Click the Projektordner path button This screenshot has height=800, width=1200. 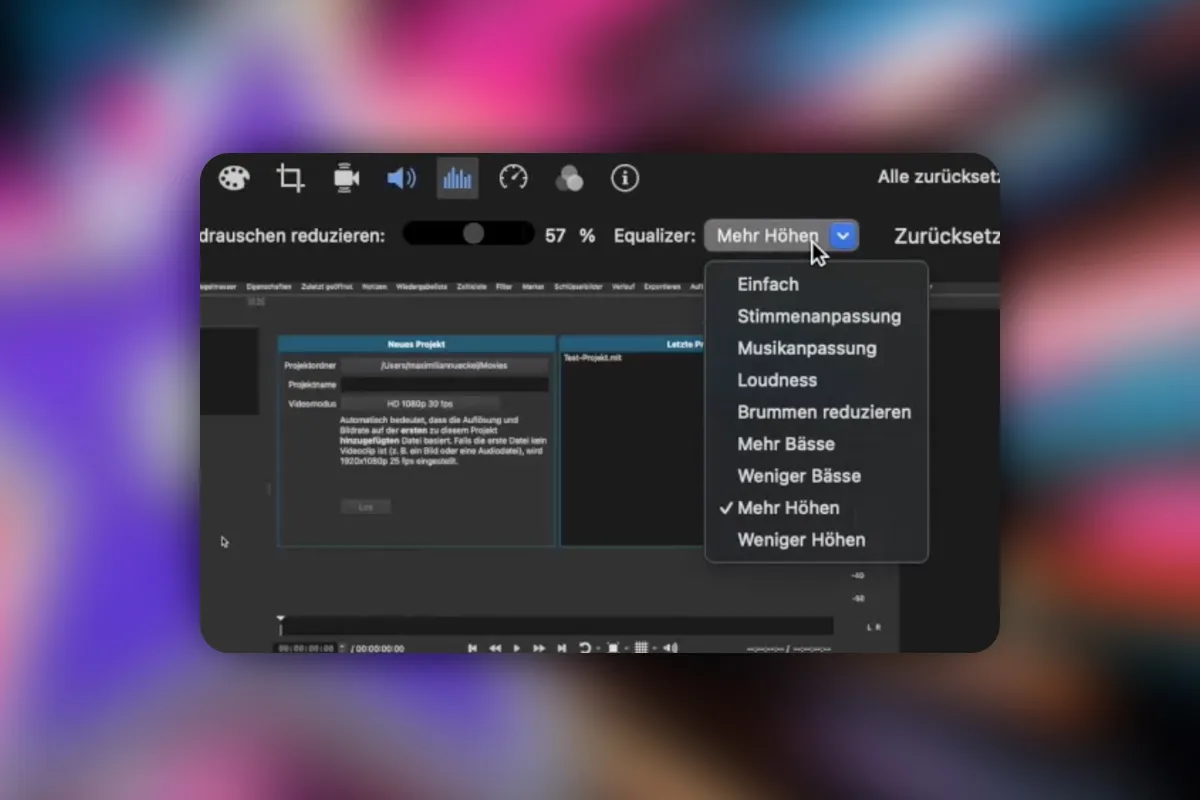pos(444,366)
